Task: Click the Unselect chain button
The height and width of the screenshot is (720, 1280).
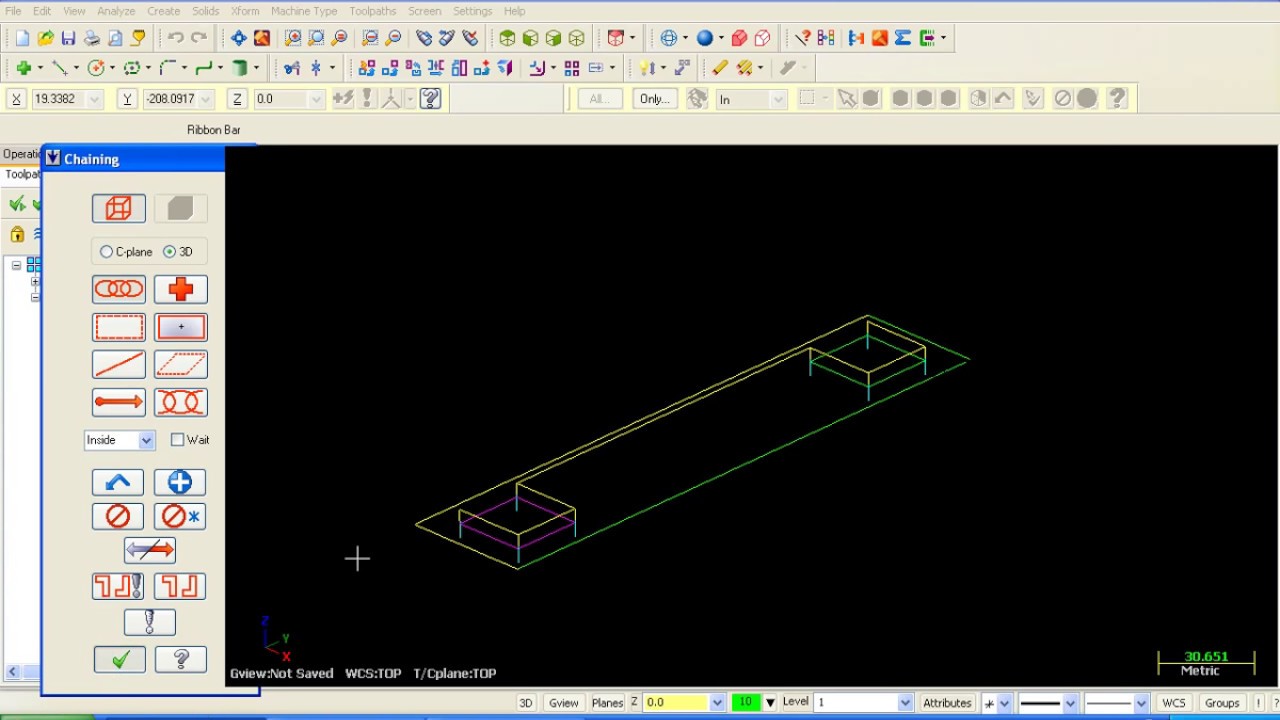Action: (118, 516)
